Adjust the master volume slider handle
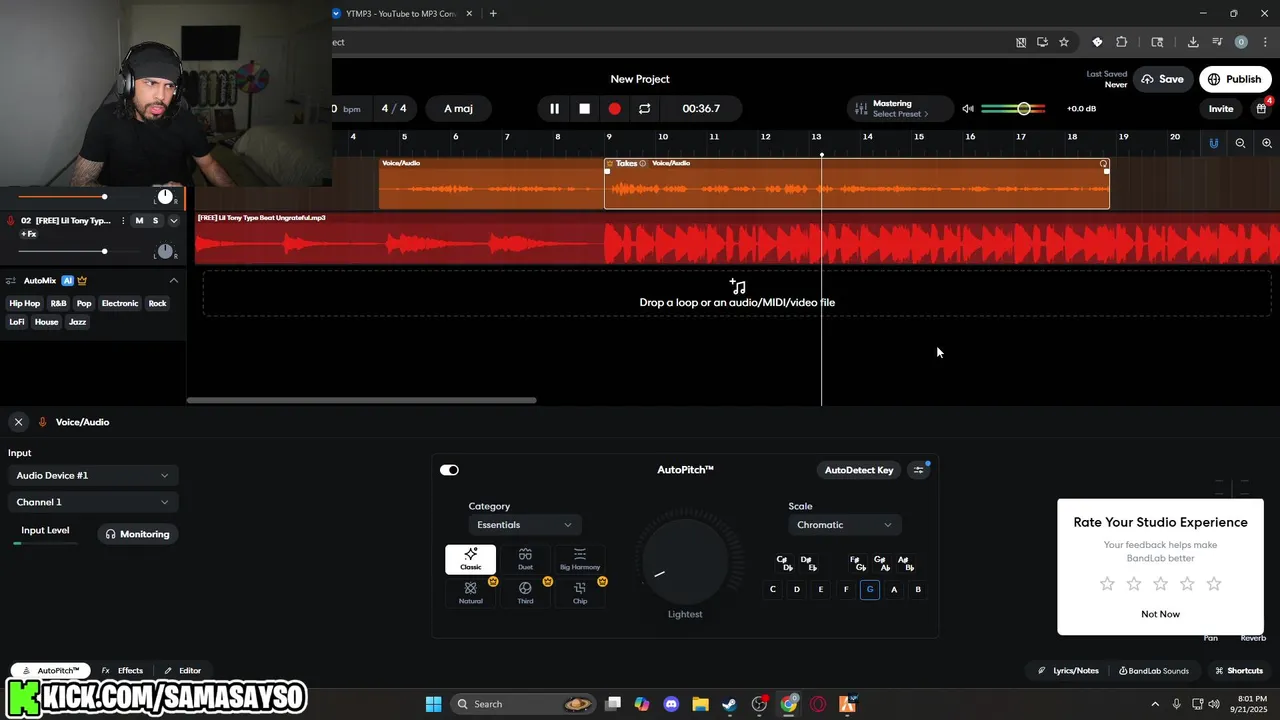Screen dimensions: 1280x720 point(1024,108)
